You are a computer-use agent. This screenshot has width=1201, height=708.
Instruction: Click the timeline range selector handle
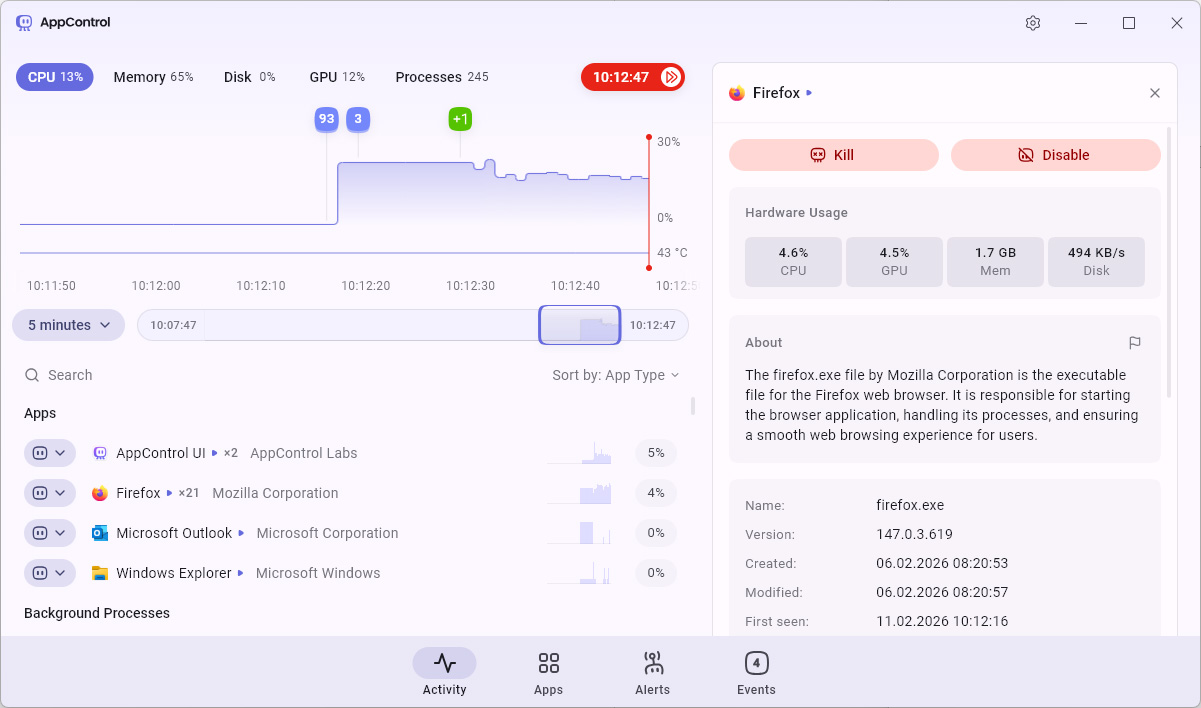(x=580, y=325)
